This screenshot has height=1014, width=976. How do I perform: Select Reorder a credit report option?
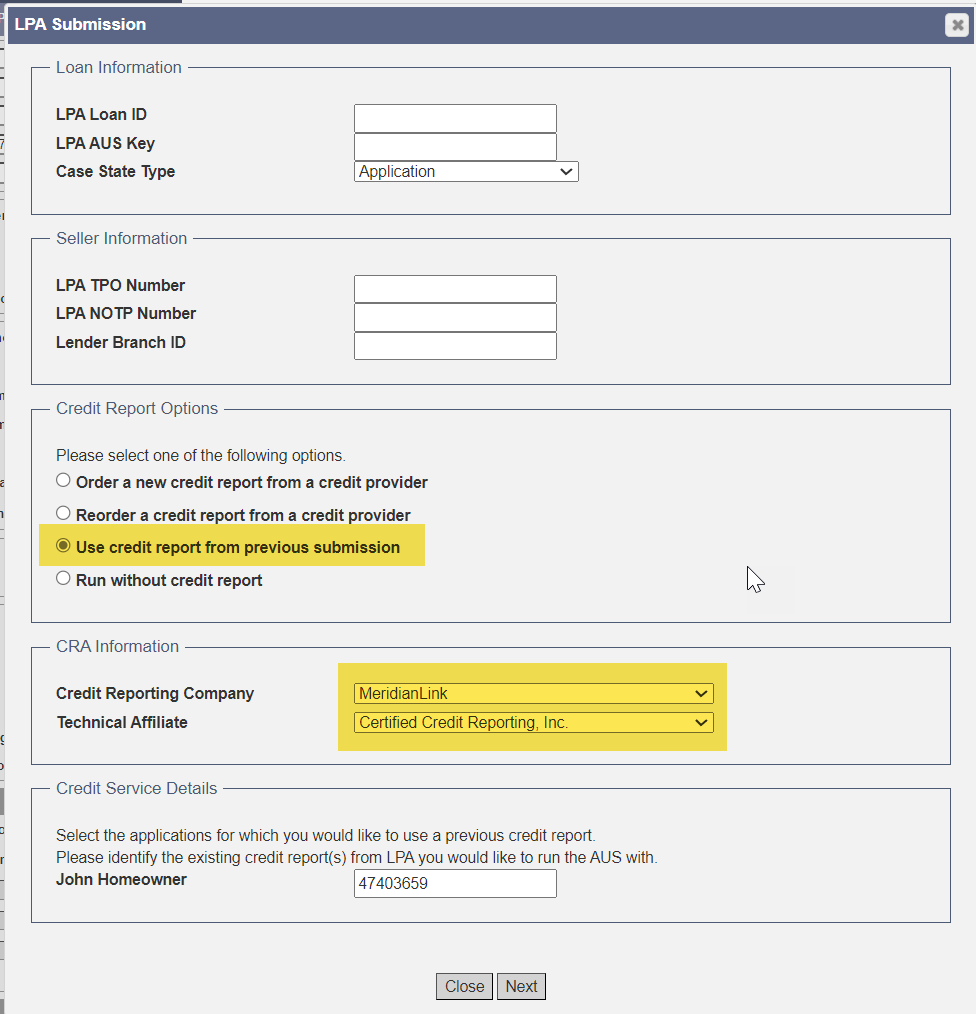click(x=63, y=513)
